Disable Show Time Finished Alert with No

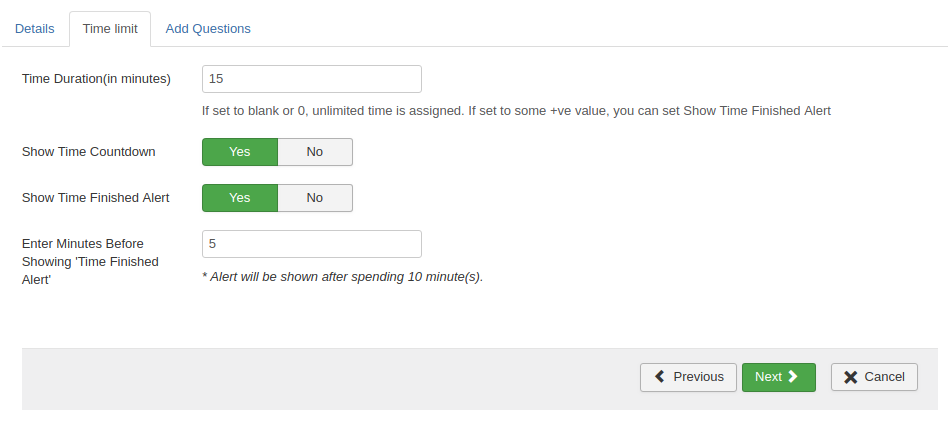coord(315,198)
